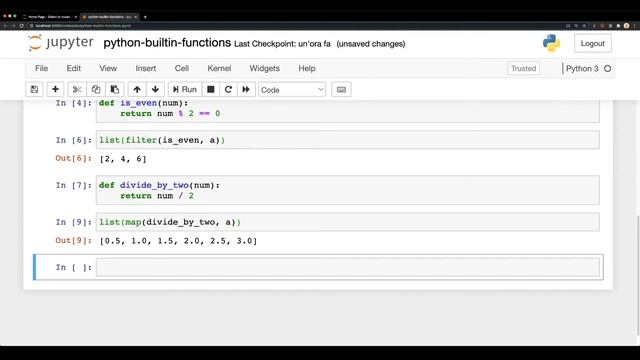Open the cell type Code dropdown
The height and width of the screenshot is (360, 640).
292,90
